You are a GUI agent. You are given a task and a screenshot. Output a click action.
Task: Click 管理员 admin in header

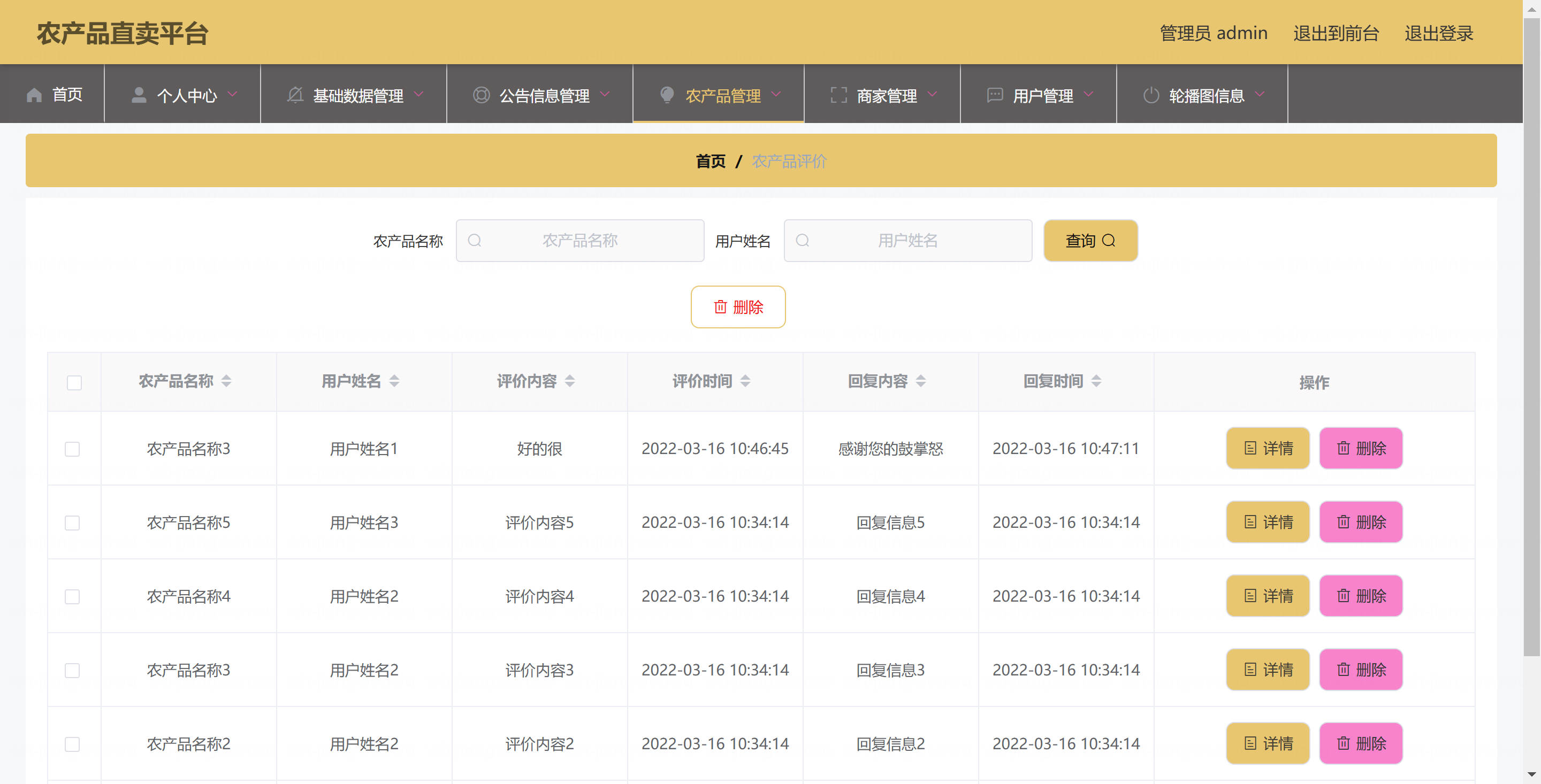pos(1213,34)
